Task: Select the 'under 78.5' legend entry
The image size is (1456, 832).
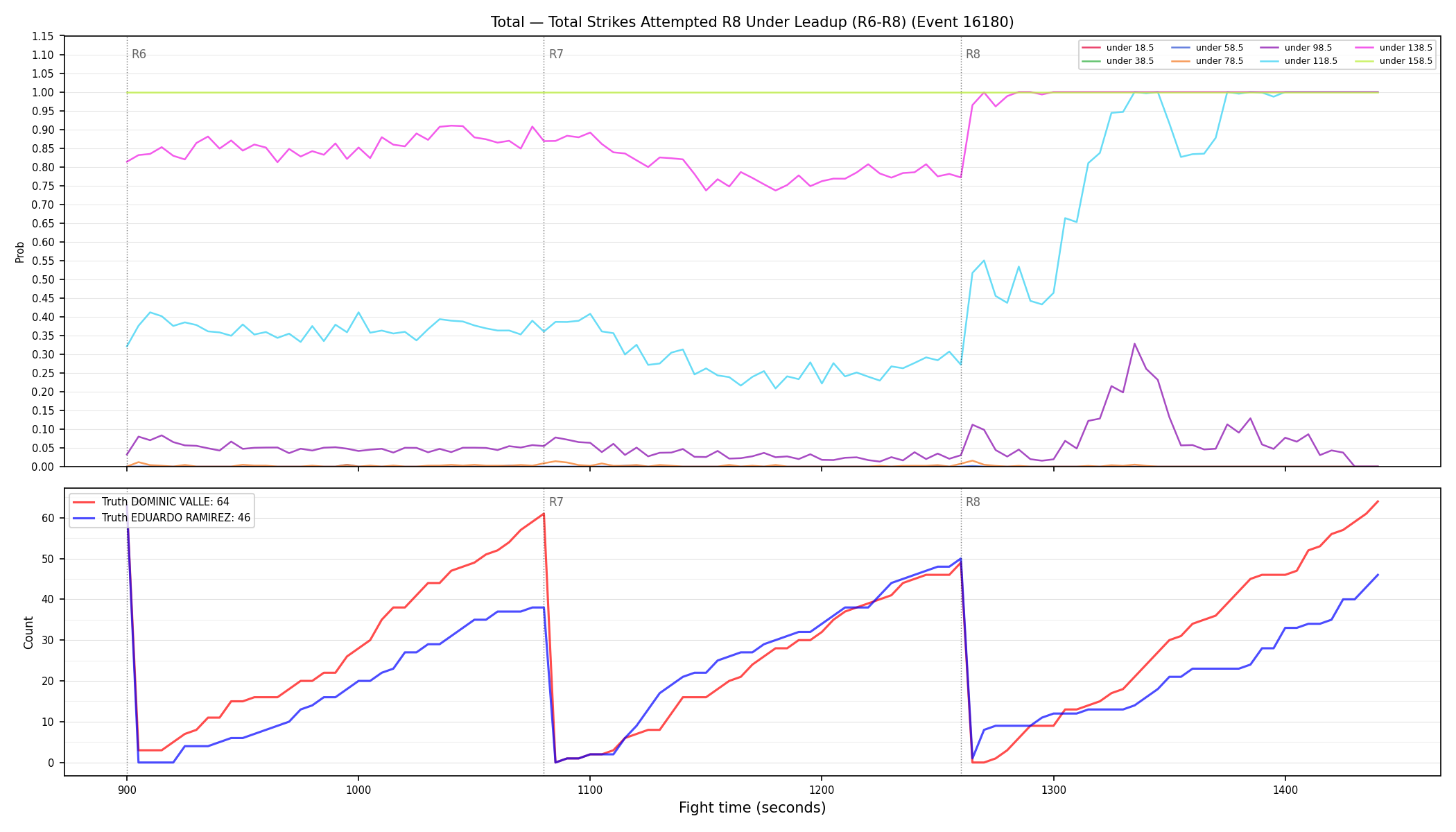Action: (1207, 61)
